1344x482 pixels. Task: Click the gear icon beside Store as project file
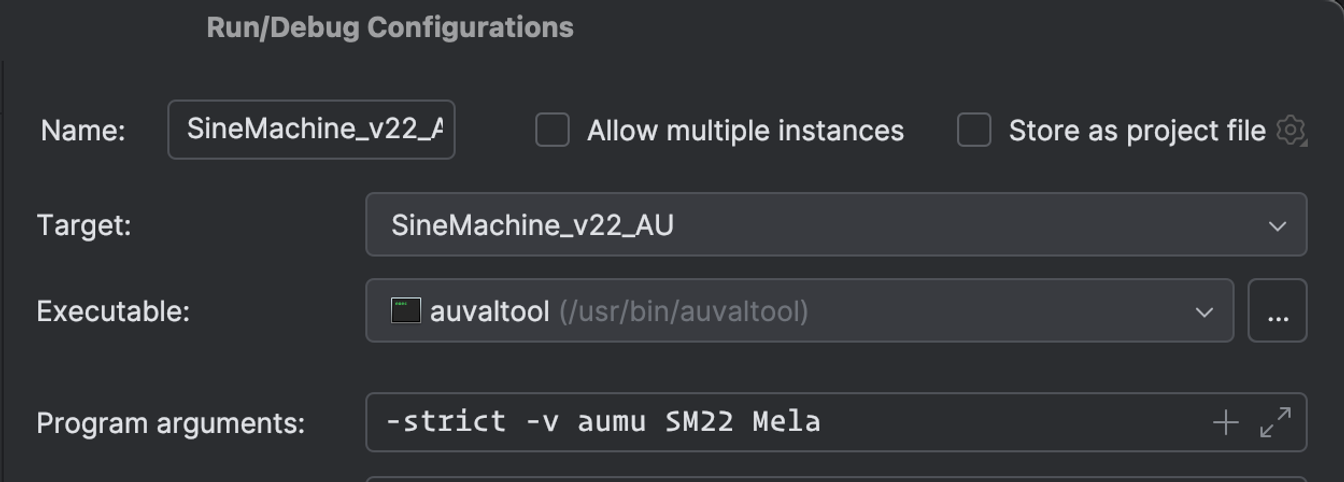pyautogui.click(x=1291, y=131)
